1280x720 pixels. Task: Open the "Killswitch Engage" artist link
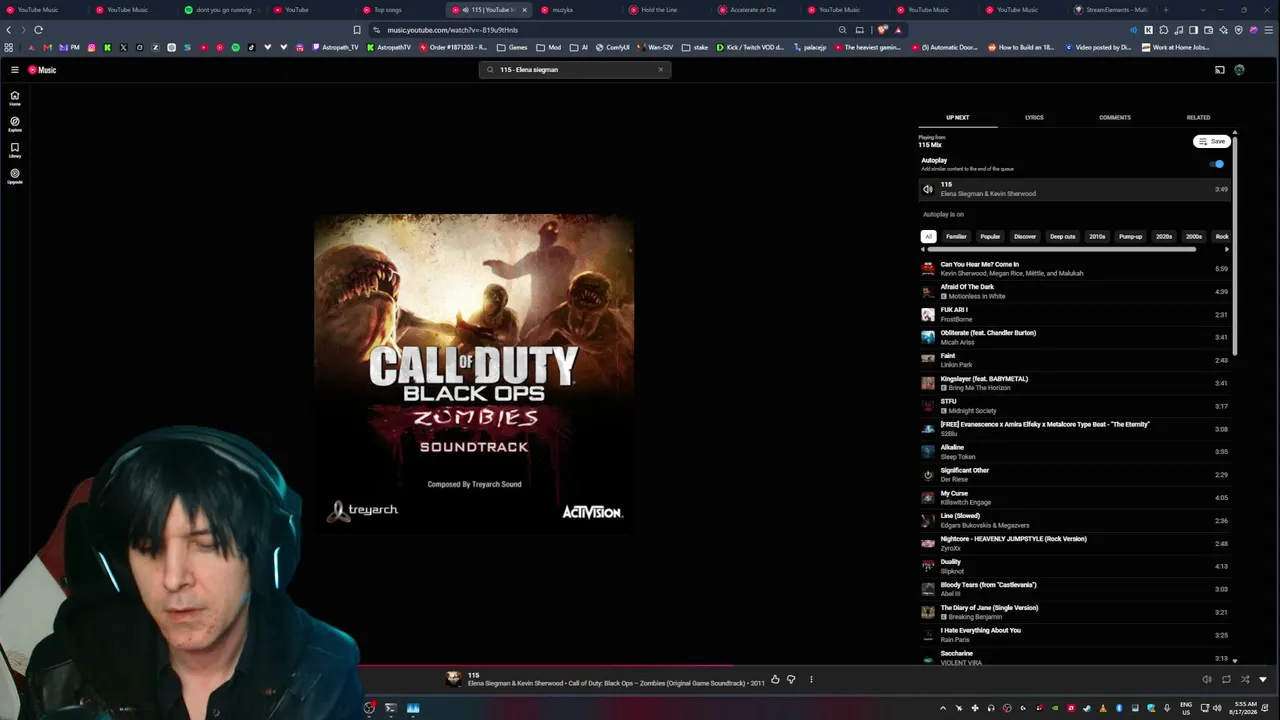coord(966,502)
